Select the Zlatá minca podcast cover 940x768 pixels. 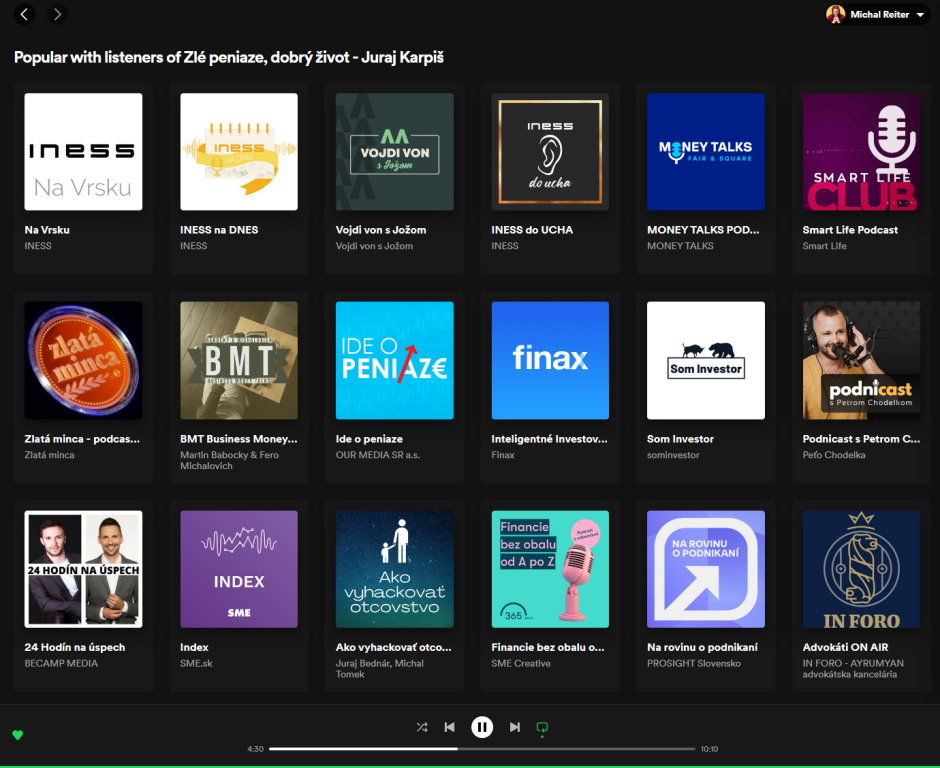click(83, 360)
